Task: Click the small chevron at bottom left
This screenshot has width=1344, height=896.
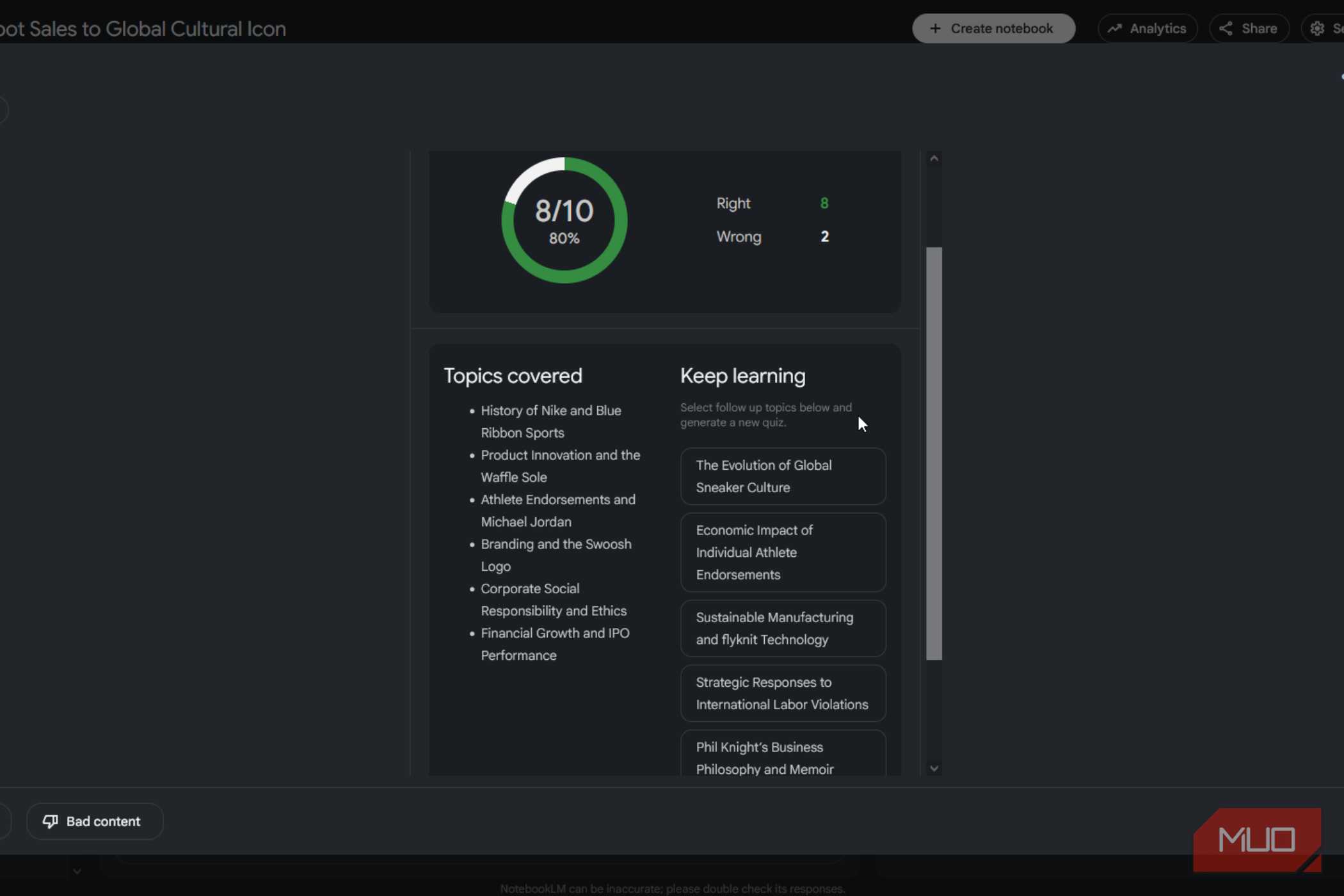Action: click(x=77, y=871)
